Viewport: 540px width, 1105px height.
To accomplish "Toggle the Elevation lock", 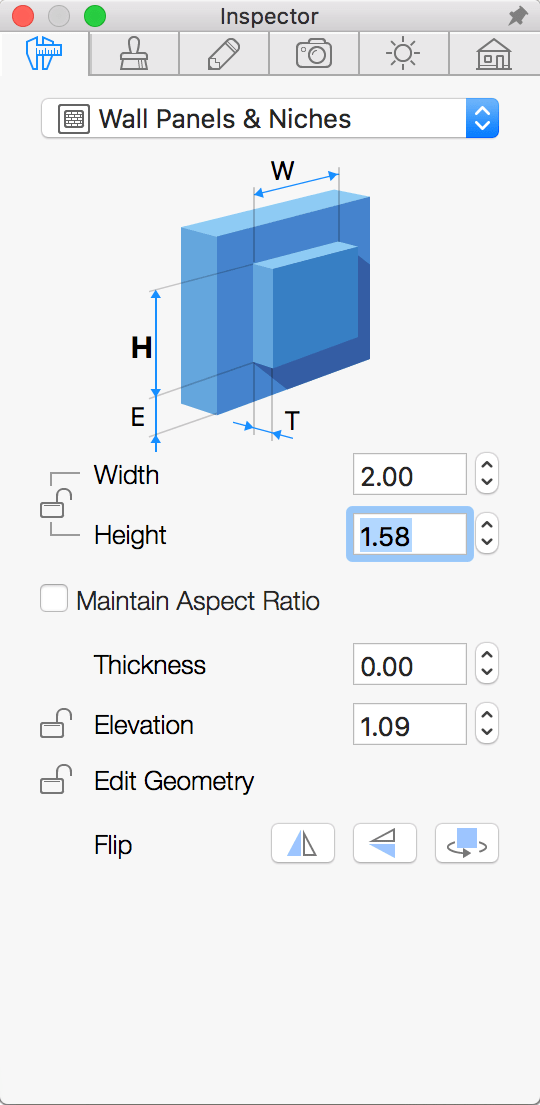I will pyautogui.click(x=56, y=724).
